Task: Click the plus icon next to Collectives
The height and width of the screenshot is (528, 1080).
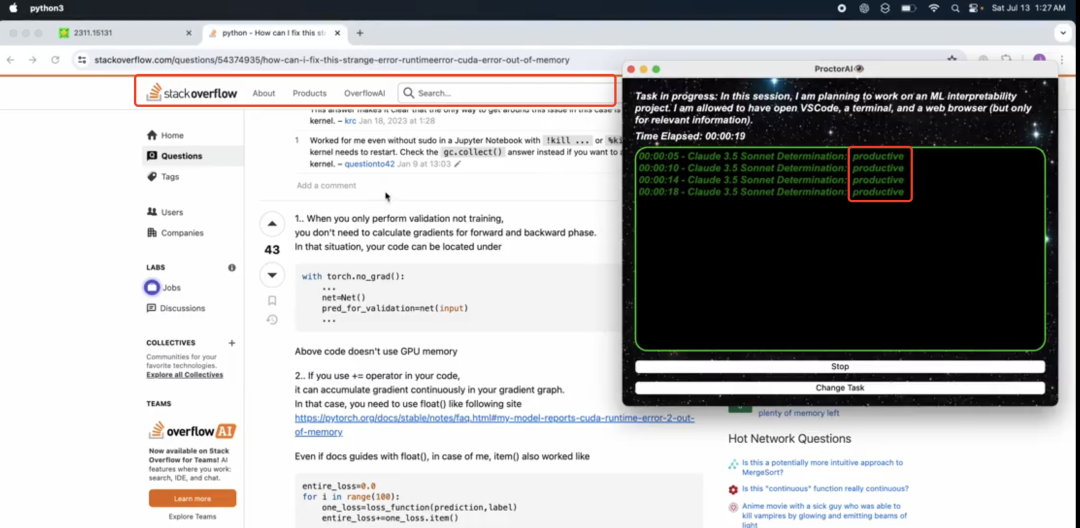Action: pos(231,343)
